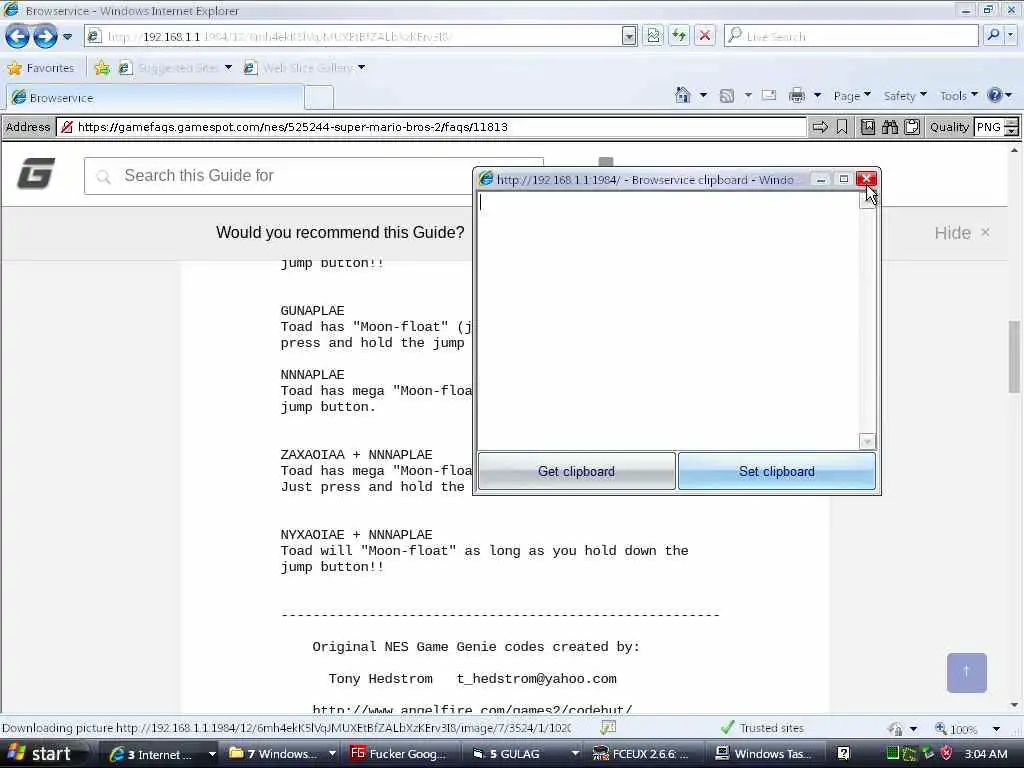
Task: Click the NYXAOIAE + NNNAPLAE code text
Action: [357, 535]
